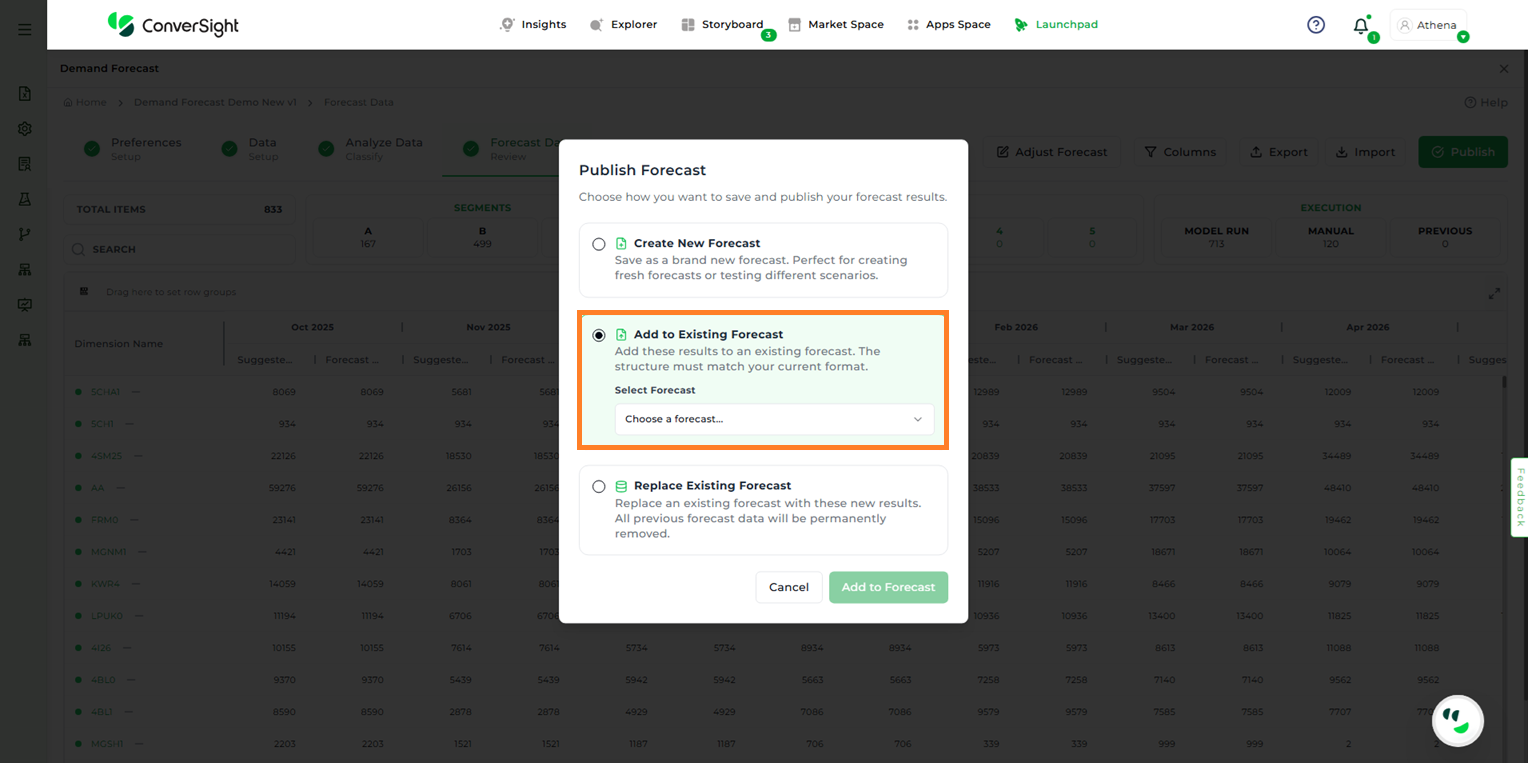Click the sidebar monitor screen icon
The image size is (1528, 763).
pyautogui.click(x=25, y=305)
